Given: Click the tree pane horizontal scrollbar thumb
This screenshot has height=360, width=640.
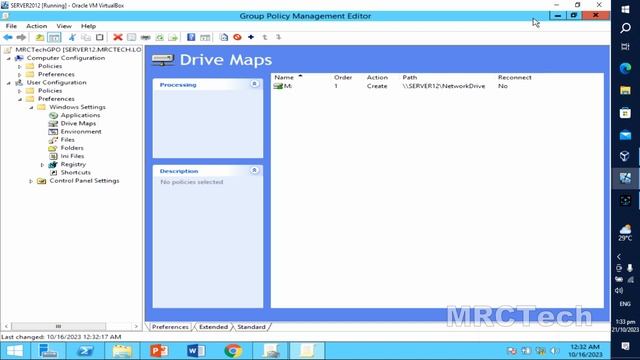Looking at the screenshot, I should tap(58, 326).
